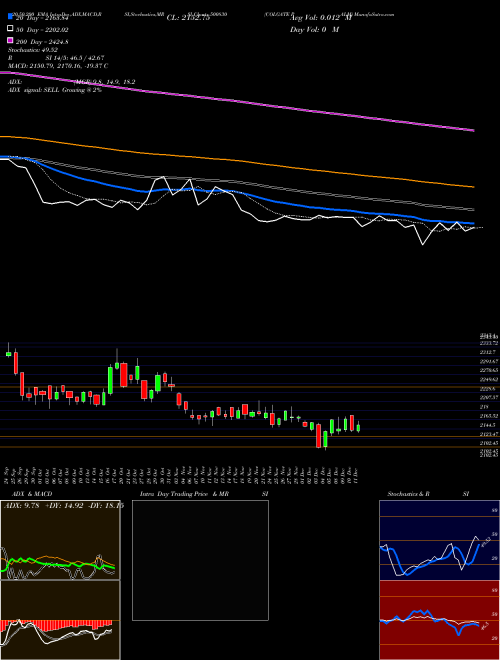This screenshot has height=660, width=500.
Task: Click the red RSI chart panel
Action: (439, 620)
